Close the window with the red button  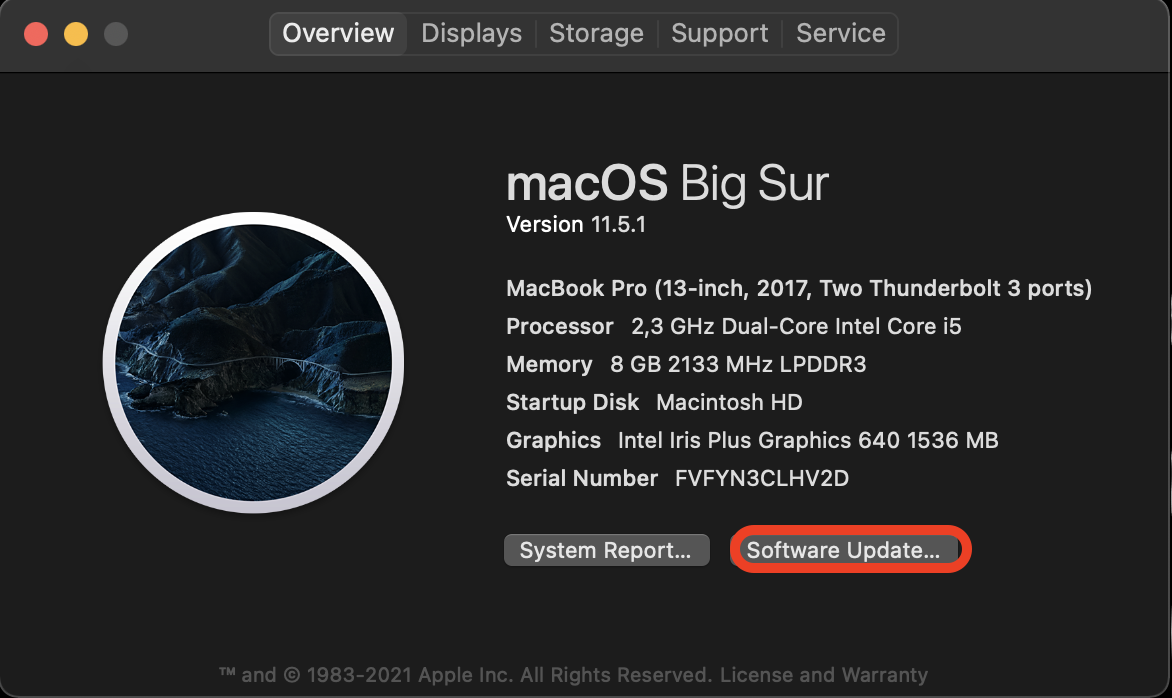pyautogui.click(x=36, y=34)
